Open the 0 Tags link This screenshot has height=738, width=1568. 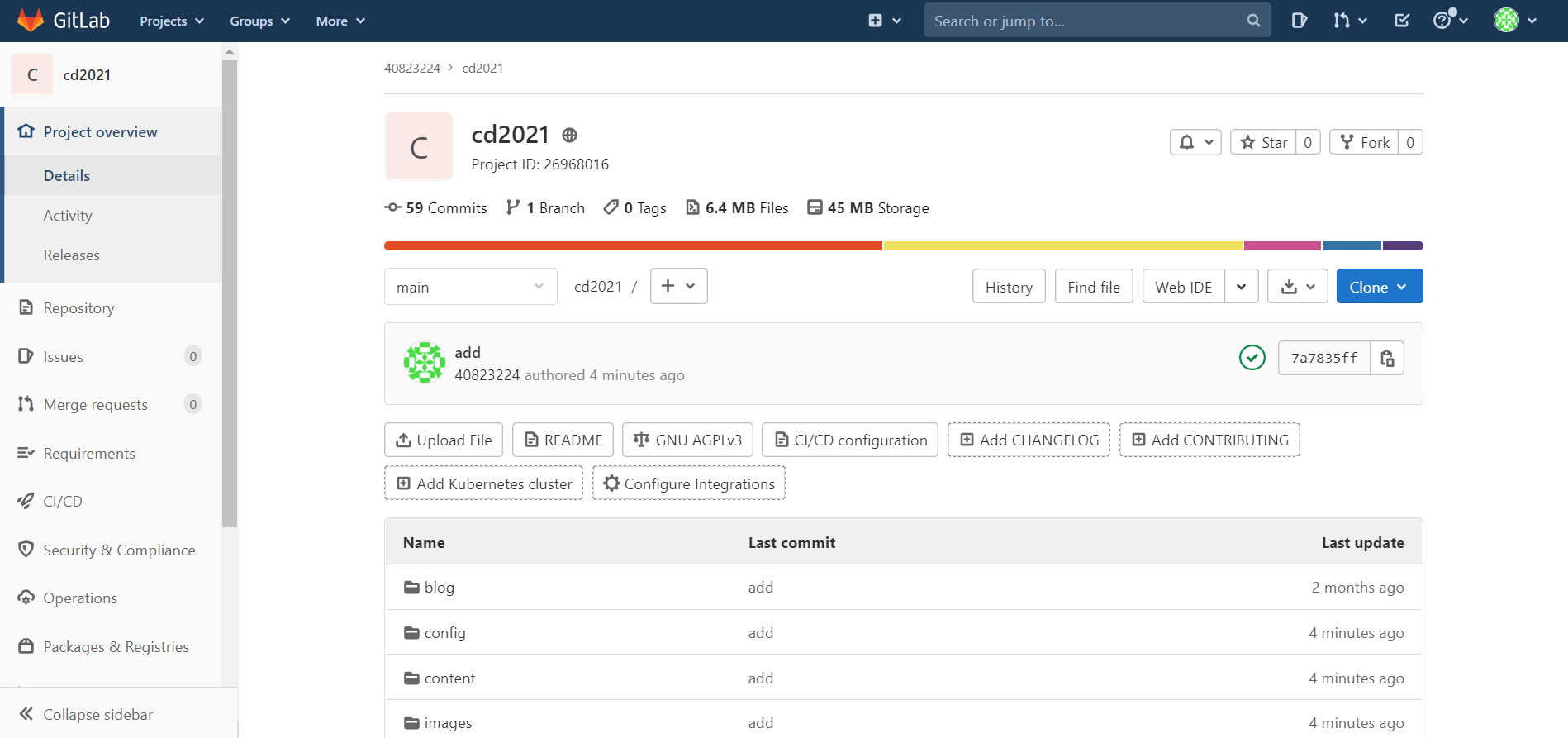pos(634,207)
